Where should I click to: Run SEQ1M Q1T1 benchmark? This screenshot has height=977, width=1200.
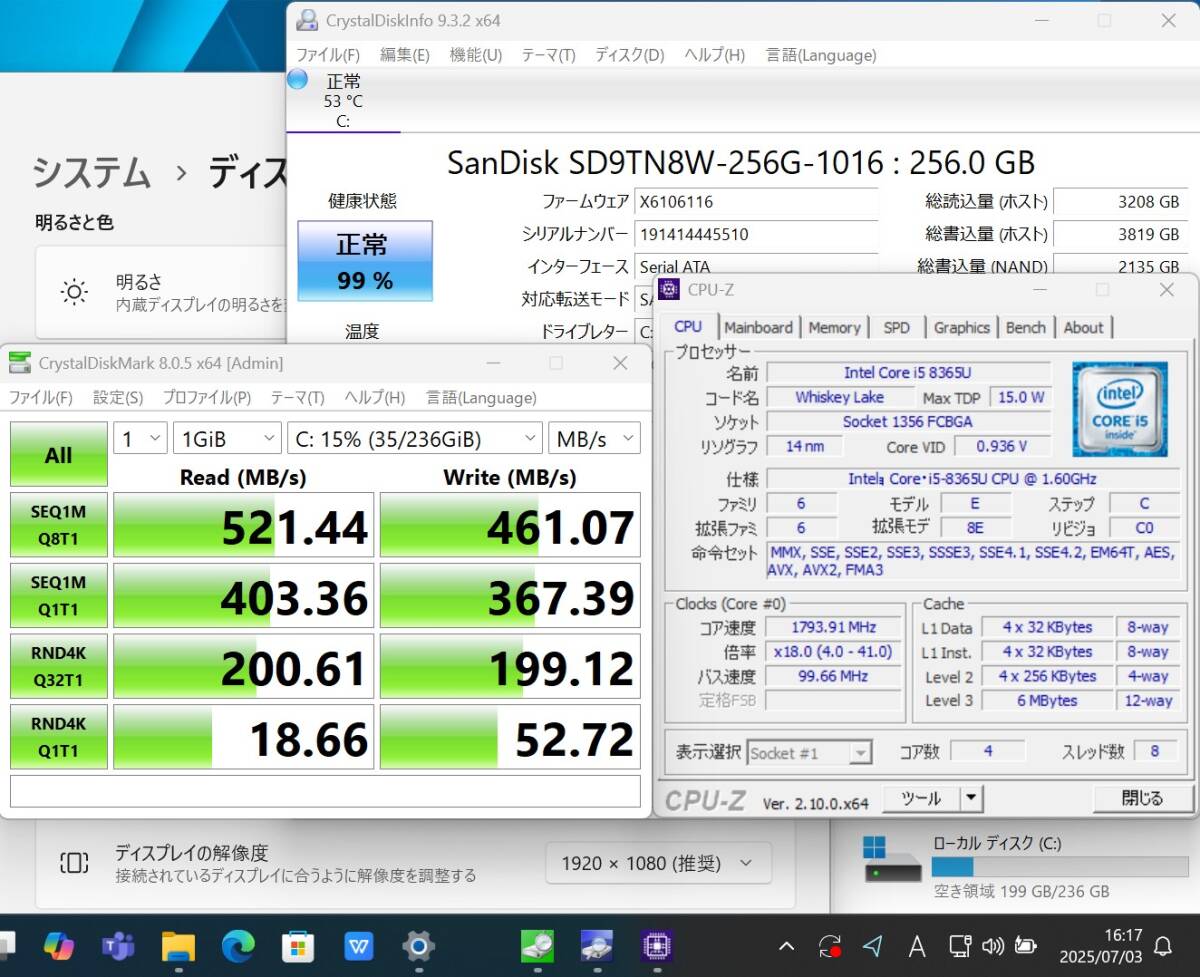[x=58, y=595]
